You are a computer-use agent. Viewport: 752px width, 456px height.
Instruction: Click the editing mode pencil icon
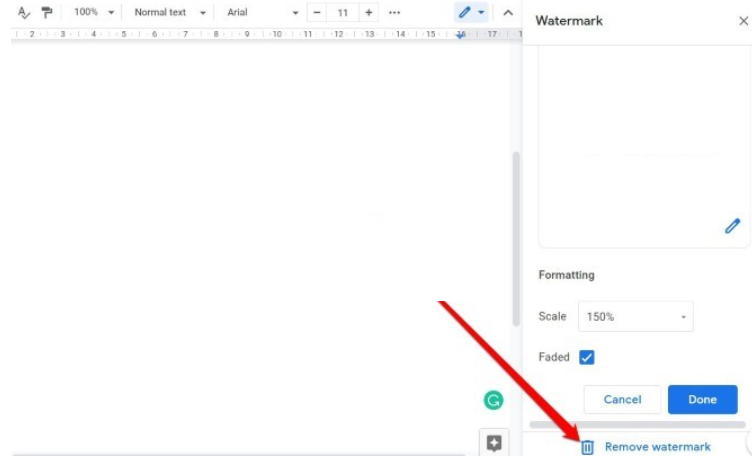(x=464, y=12)
